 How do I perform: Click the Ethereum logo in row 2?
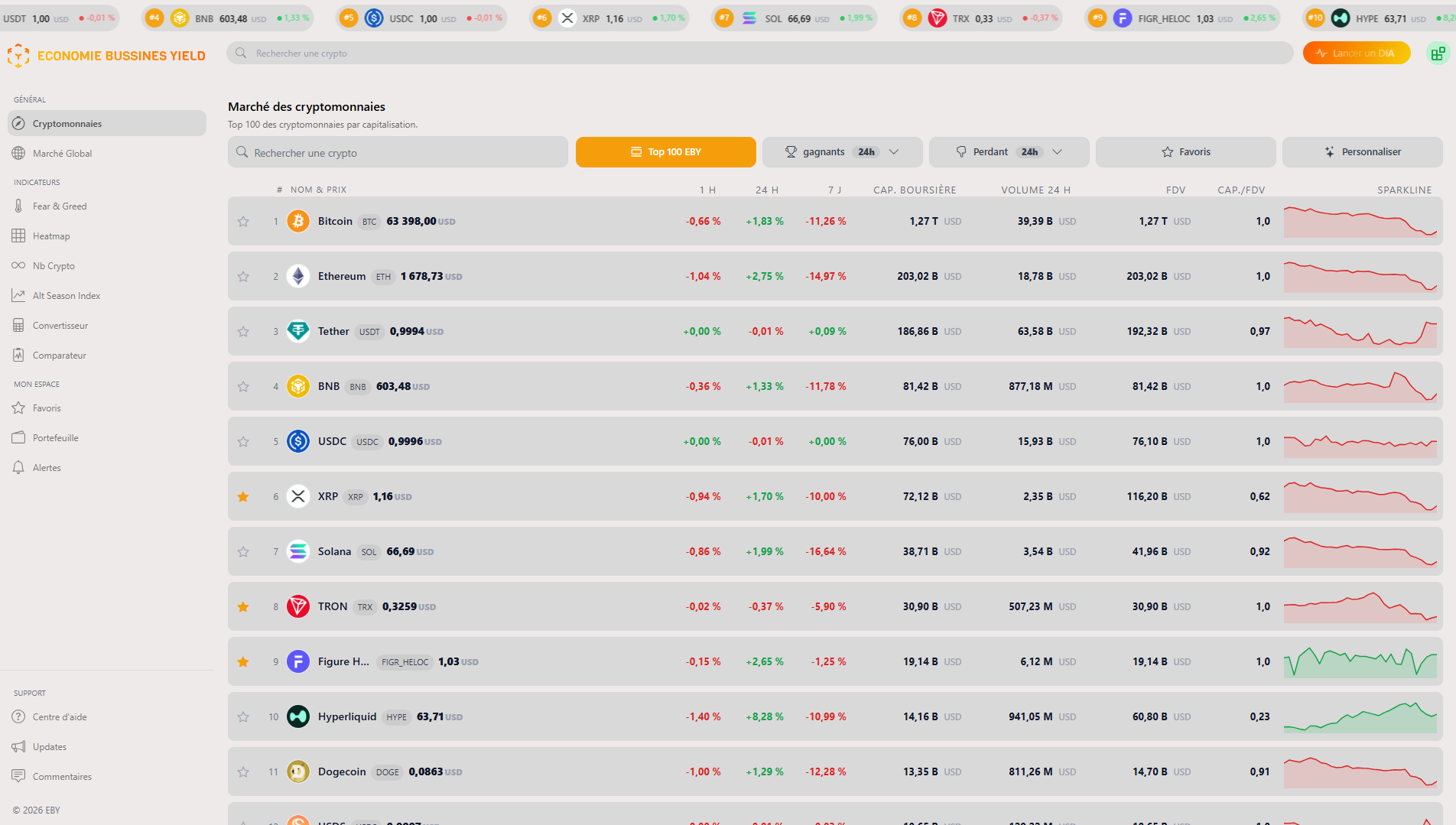(x=298, y=276)
